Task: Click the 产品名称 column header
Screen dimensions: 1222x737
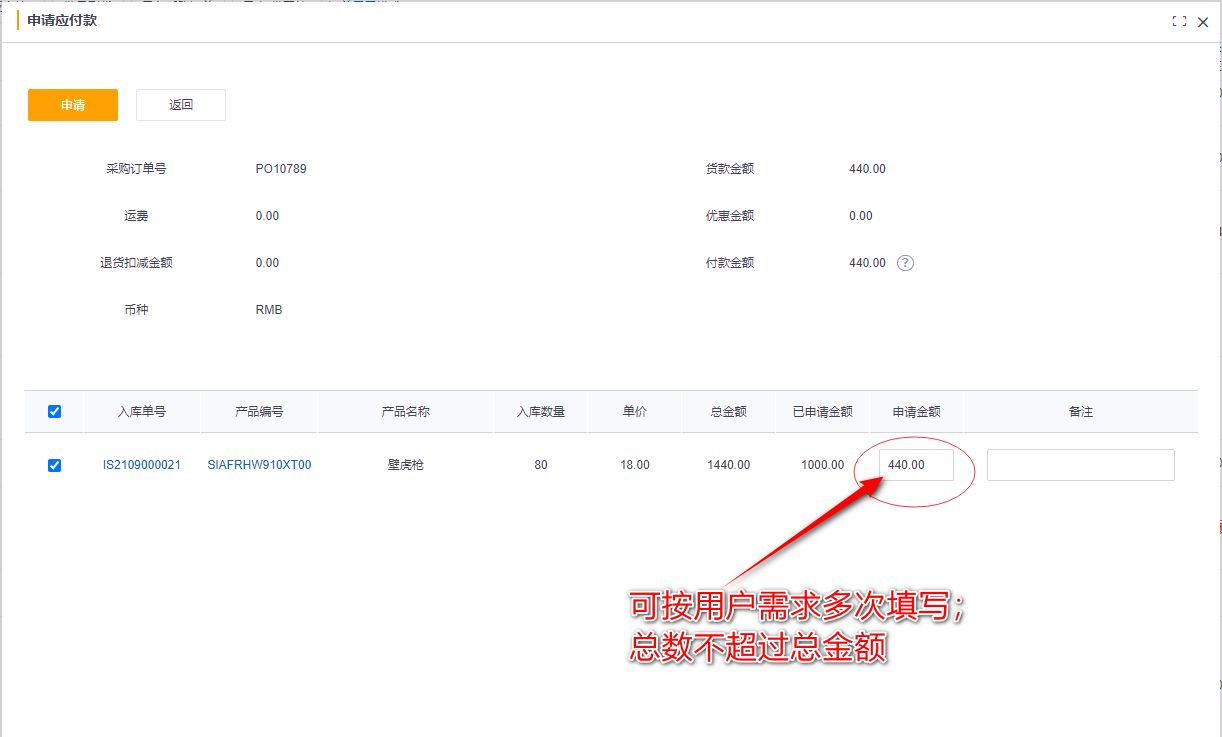Action: click(404, 411)
